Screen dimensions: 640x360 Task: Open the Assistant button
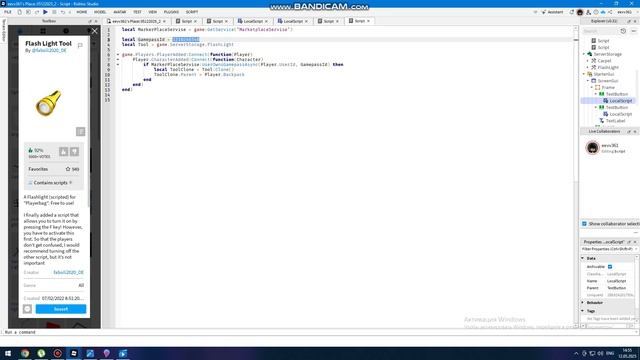(552, 12)
